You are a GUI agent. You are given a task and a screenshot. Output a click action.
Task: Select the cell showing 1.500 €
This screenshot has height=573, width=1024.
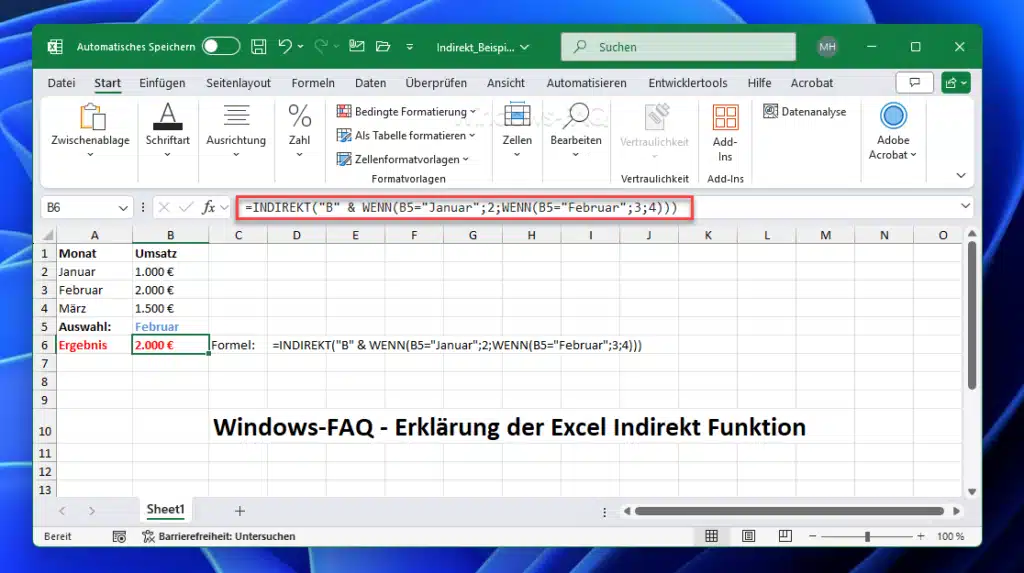tap(170, 308)
